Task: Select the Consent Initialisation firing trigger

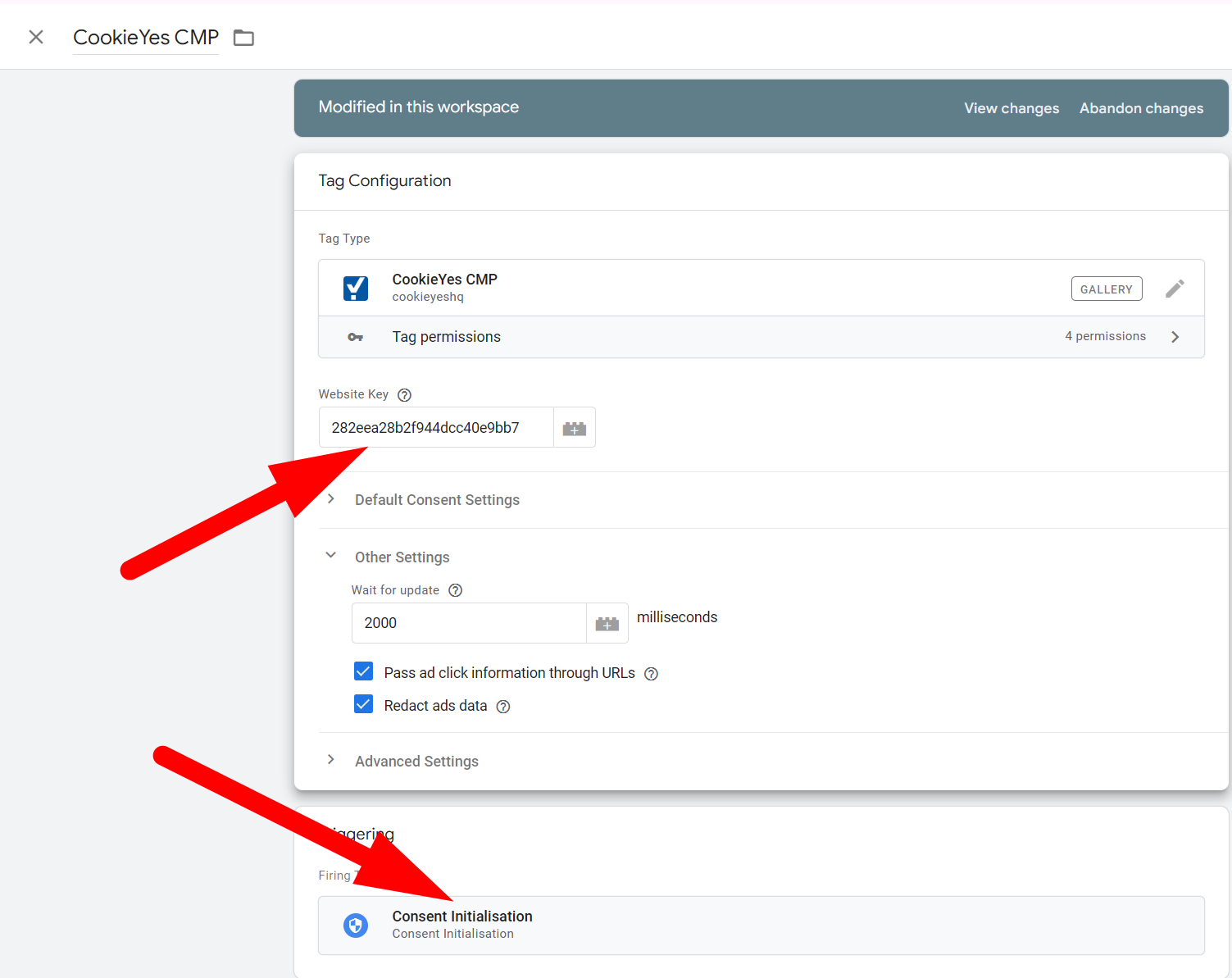Action: [x=761, y=925]
